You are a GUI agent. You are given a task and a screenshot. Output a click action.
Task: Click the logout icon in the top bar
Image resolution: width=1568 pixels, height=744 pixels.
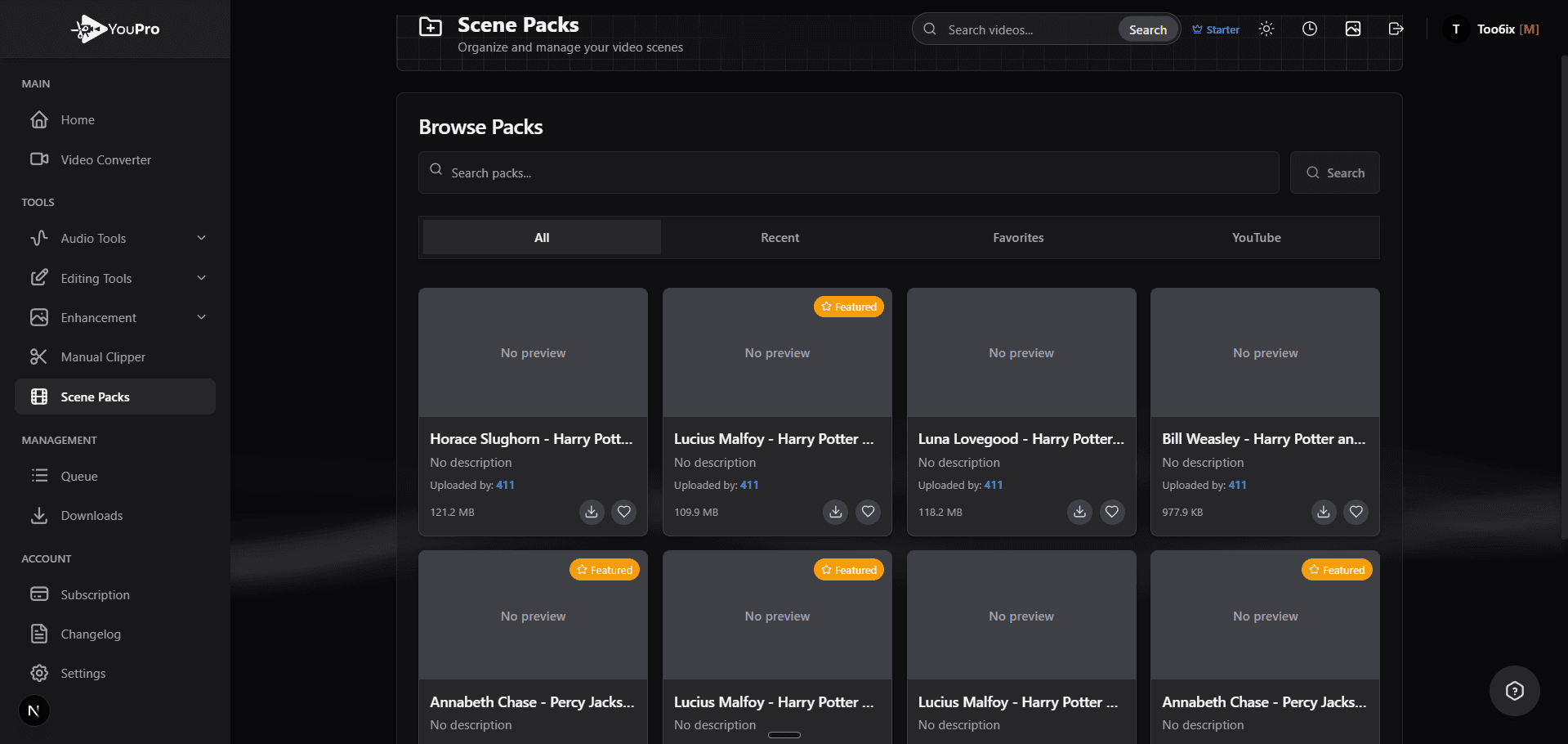point(1396,29)
